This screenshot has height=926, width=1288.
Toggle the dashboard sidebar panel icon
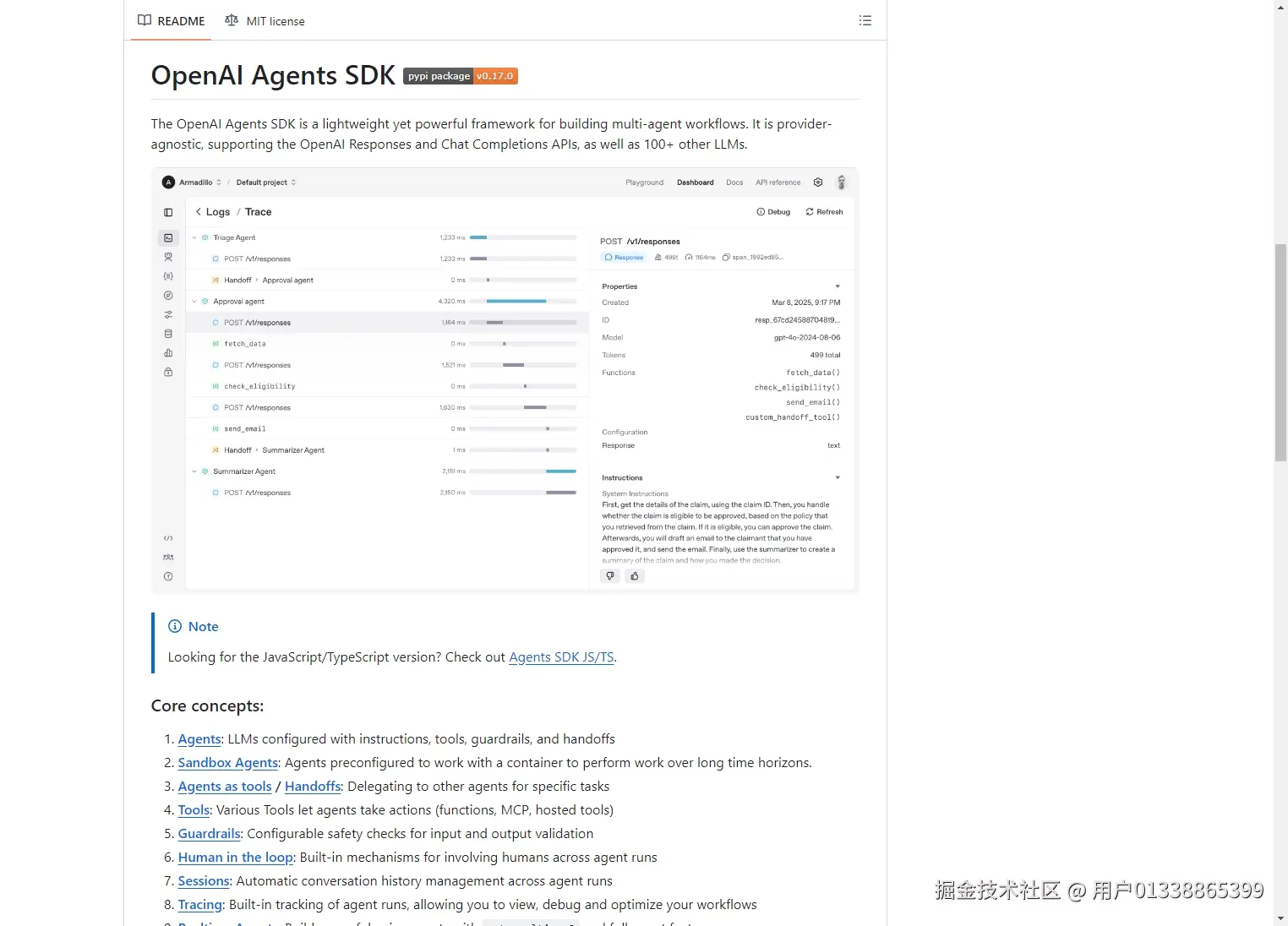pyautogui.click(x=168, y=212)
